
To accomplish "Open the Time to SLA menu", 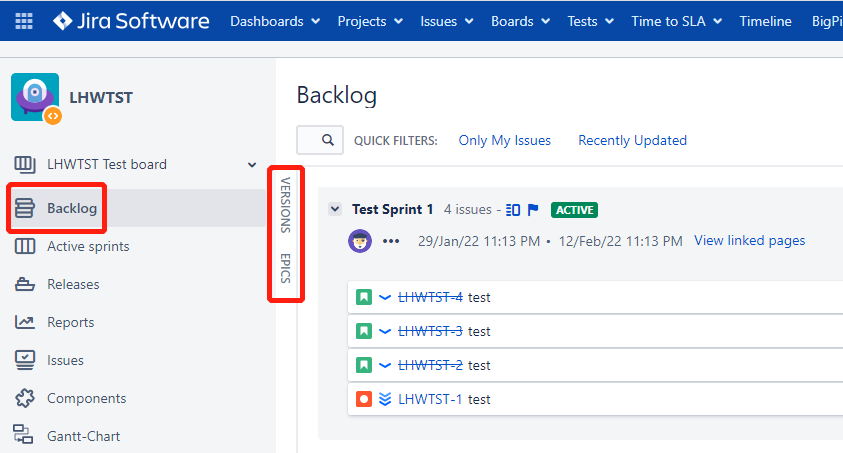I will (x=676, y=21).
